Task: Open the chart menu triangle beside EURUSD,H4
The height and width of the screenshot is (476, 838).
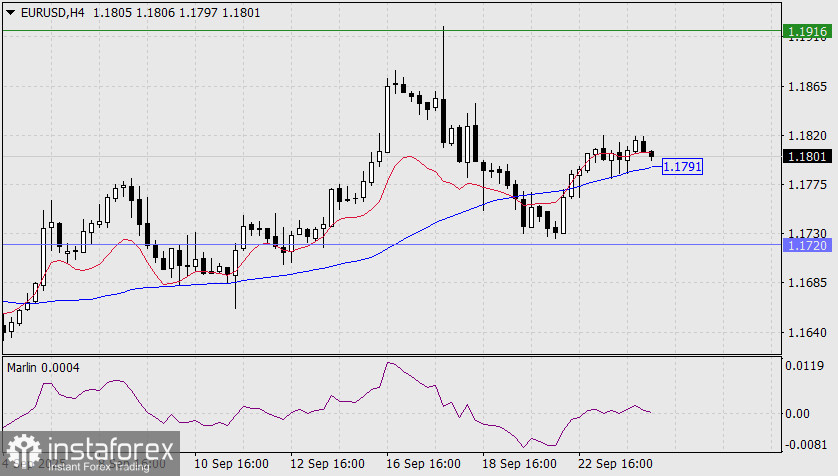Action: 10,12
